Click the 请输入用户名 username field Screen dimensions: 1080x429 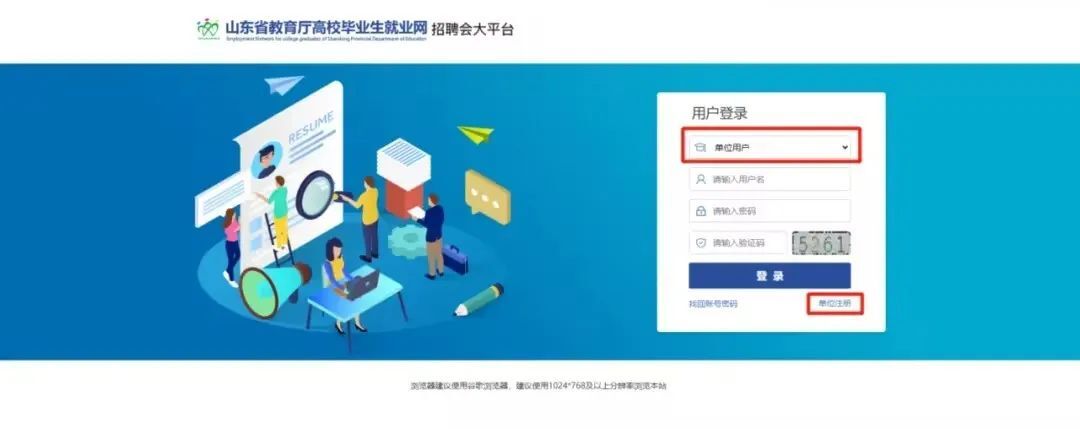[769, 179]
